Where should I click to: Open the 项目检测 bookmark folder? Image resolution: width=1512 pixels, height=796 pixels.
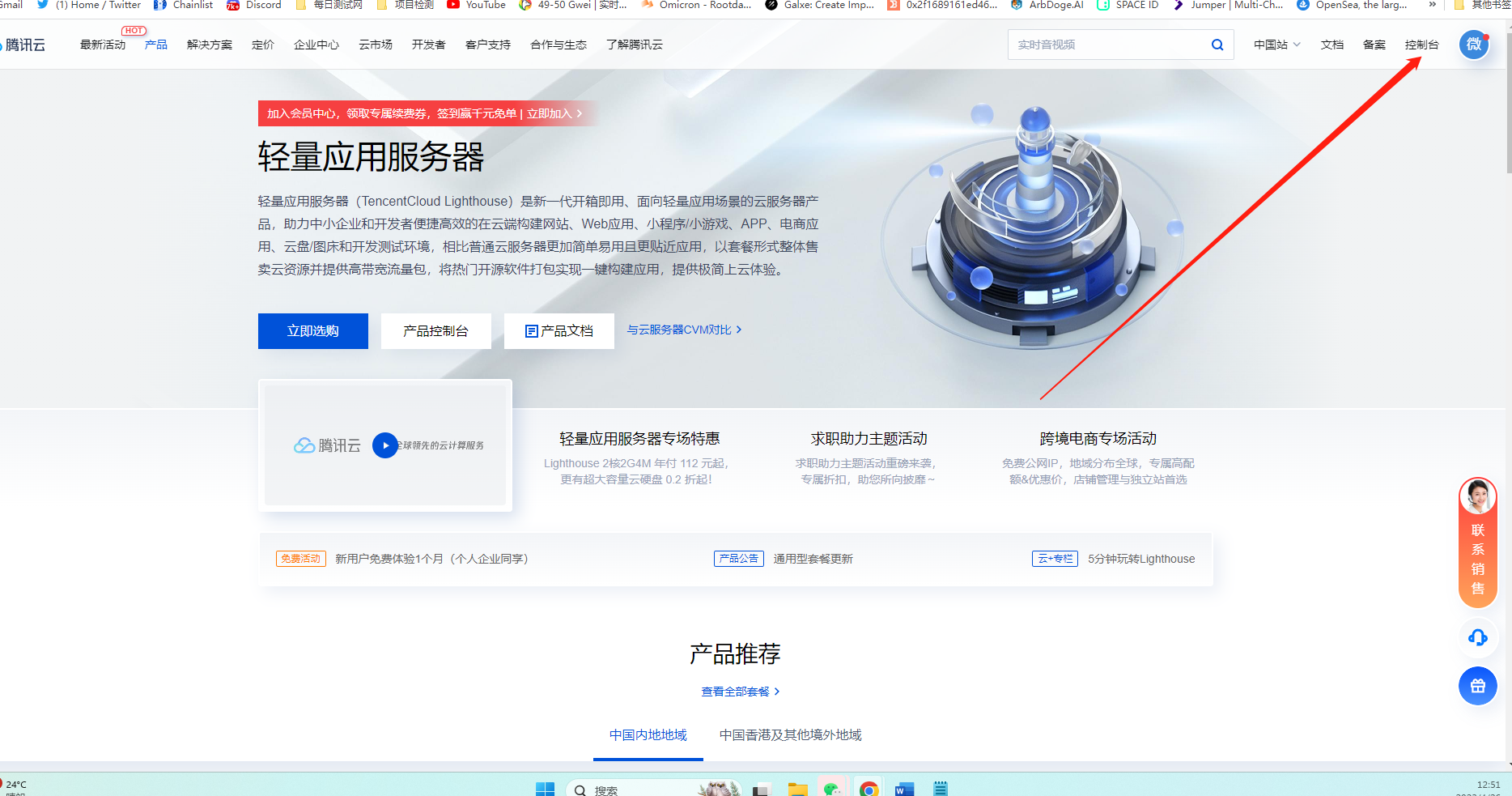point(406,5)
